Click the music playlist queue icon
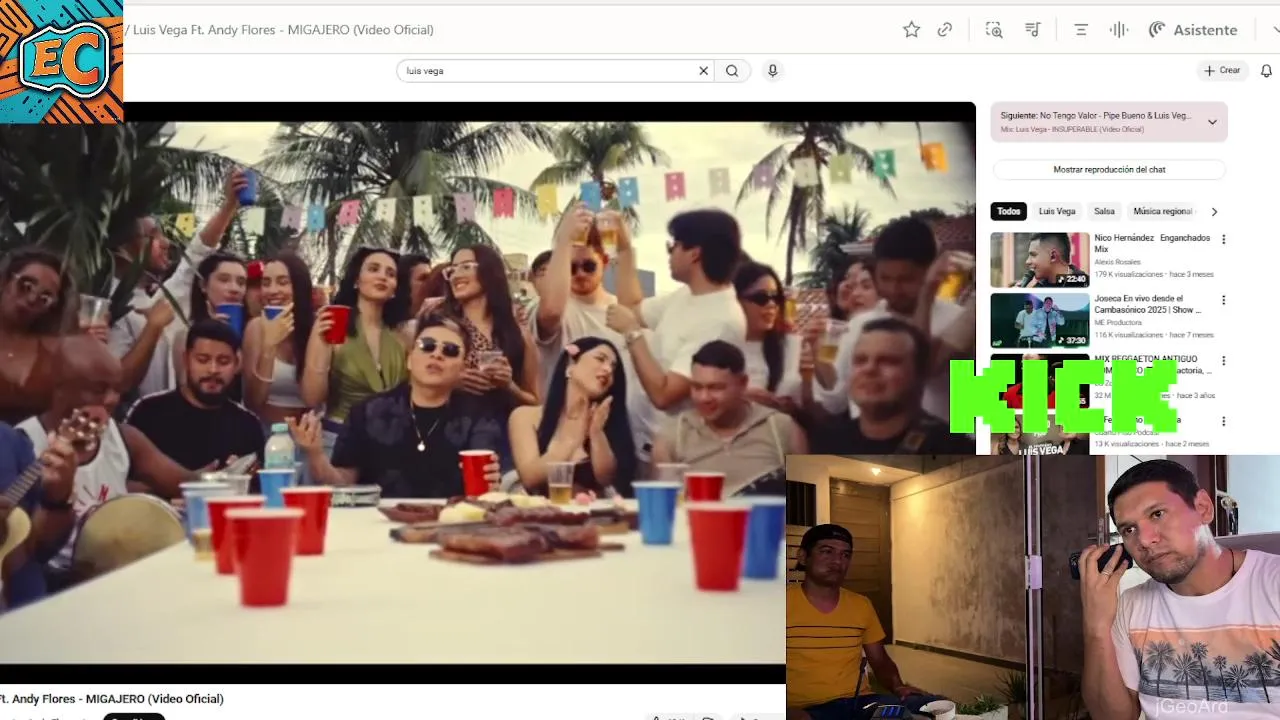Image resolution: width=1280 pixels, height=720 pixels. click(1033, 30)
